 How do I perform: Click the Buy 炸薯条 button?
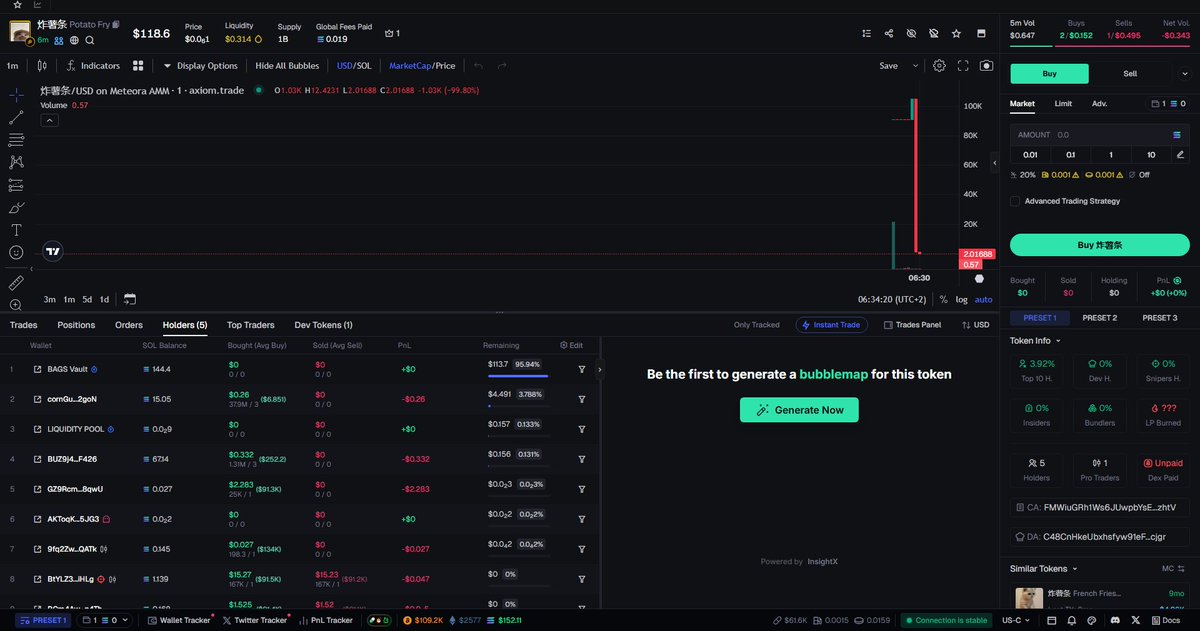point(1100,245)
